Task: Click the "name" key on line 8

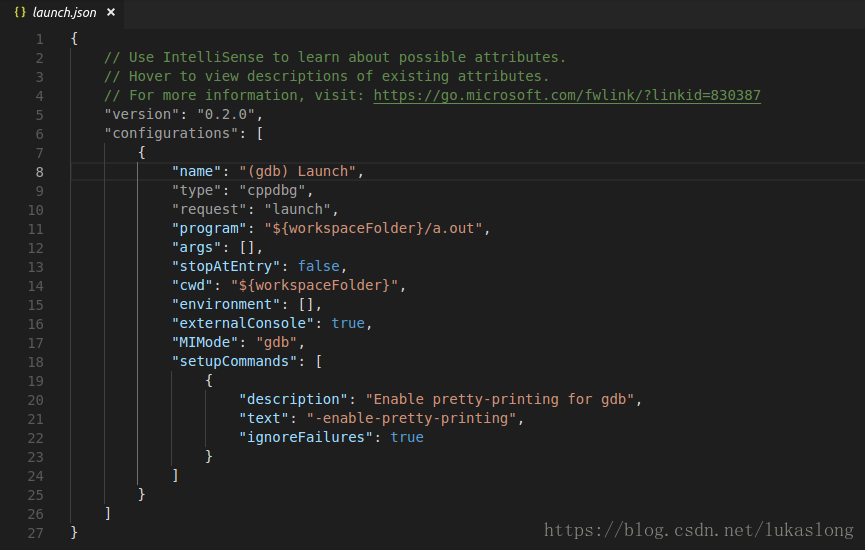Action: [197, 172]
